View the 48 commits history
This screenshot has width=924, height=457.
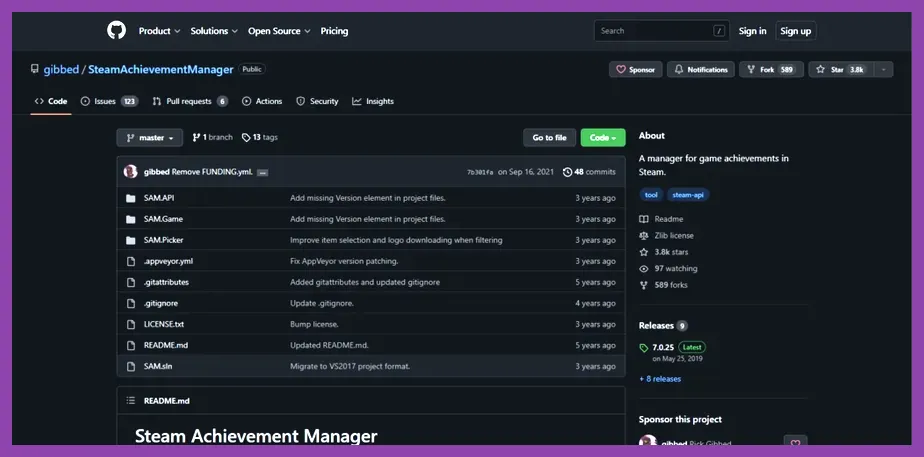(x=589, y=172)
